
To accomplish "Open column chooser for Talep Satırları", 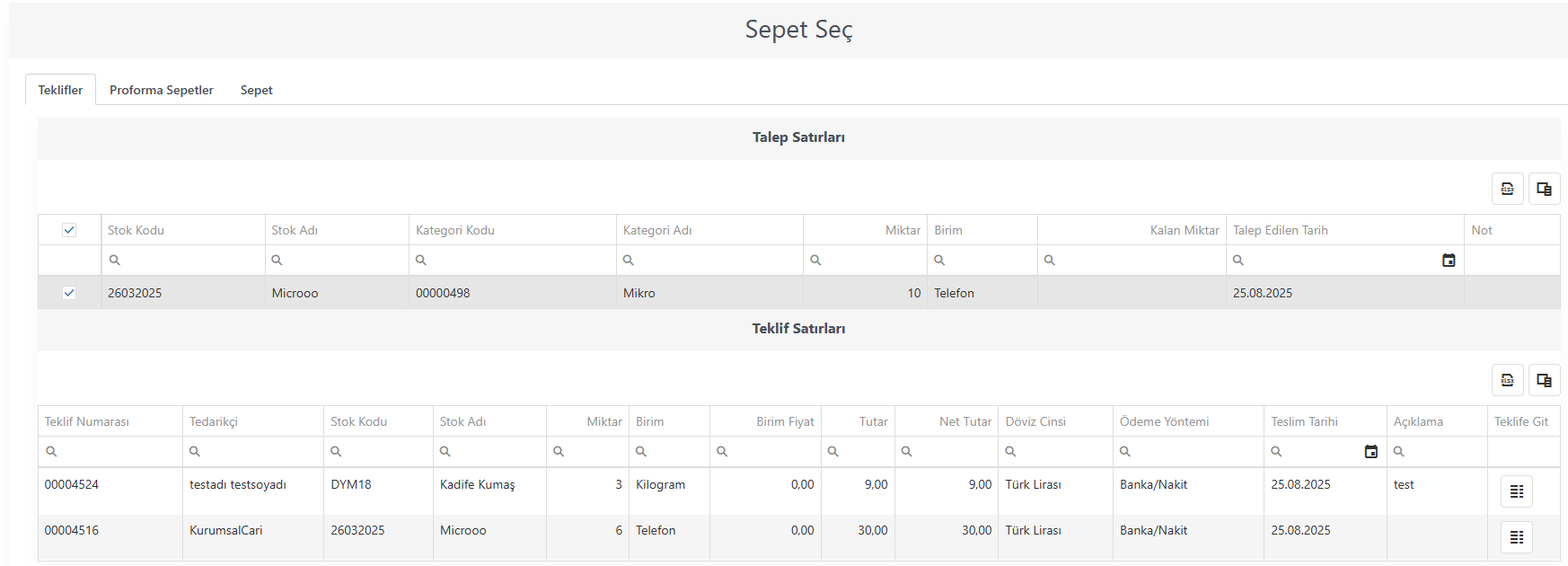I will click(1544, 189).
